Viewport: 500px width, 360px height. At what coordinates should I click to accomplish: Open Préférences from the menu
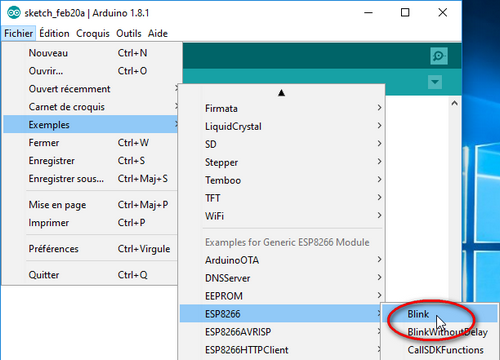[x=90, y=249]
